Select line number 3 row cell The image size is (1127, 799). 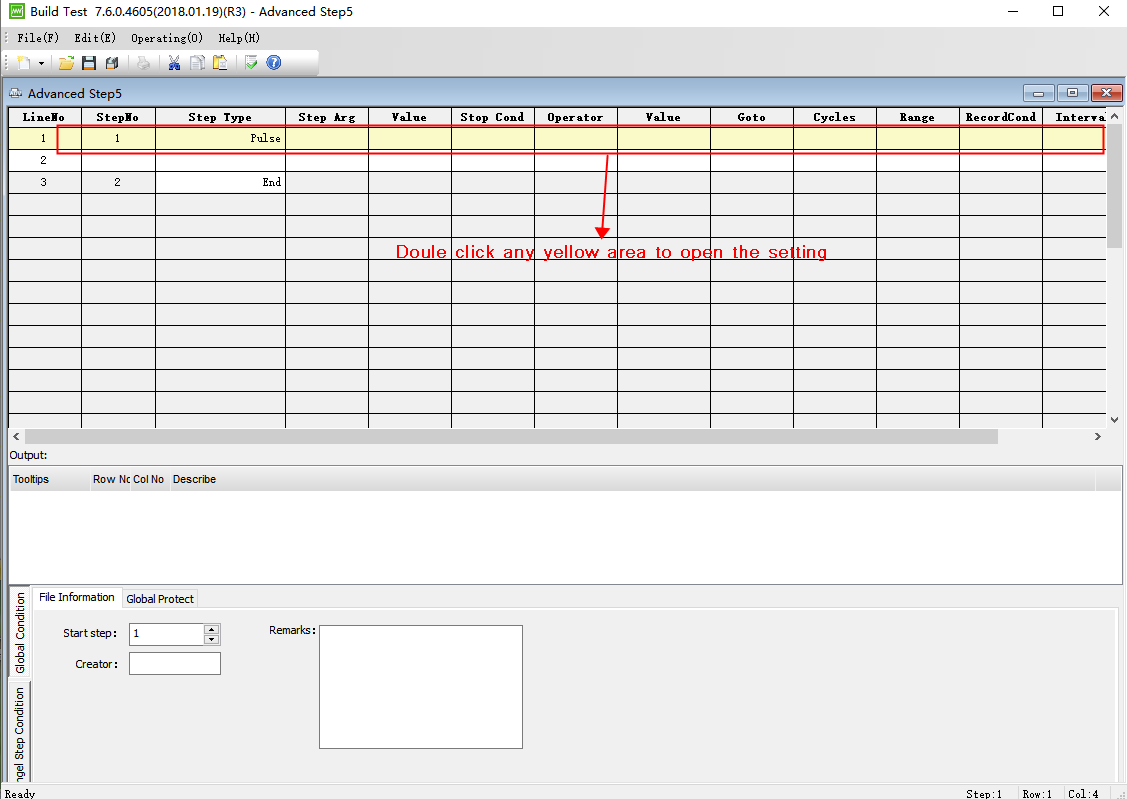point(44,183)
